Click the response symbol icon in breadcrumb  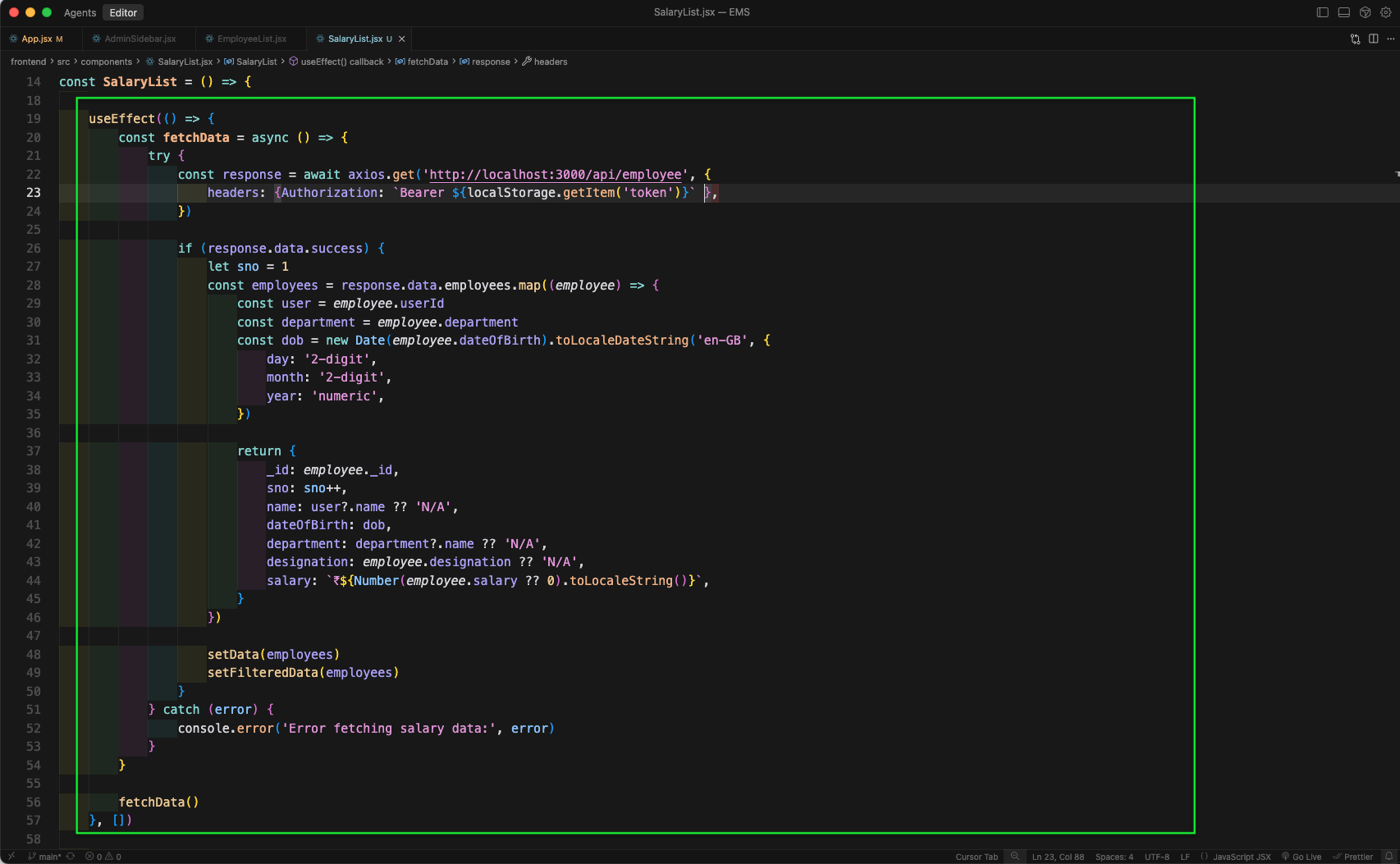464,62
